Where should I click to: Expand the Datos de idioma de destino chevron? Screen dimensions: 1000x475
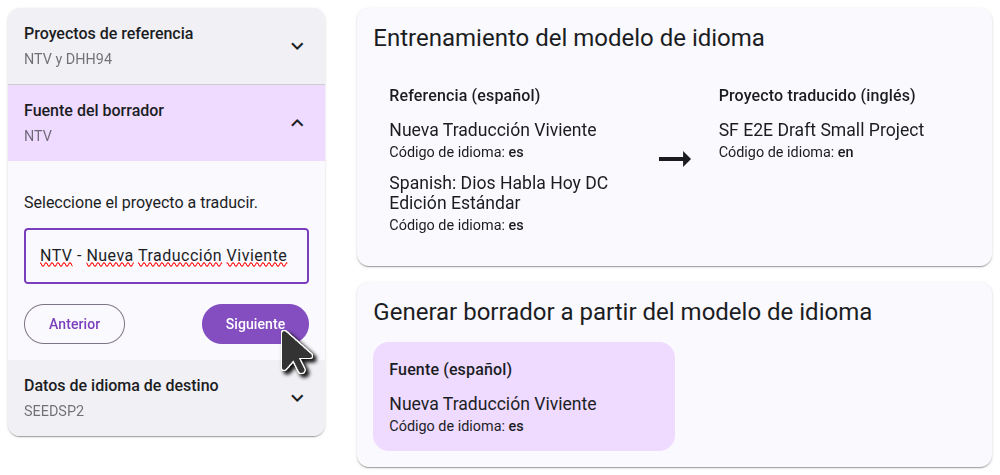(x=297, y=398)
